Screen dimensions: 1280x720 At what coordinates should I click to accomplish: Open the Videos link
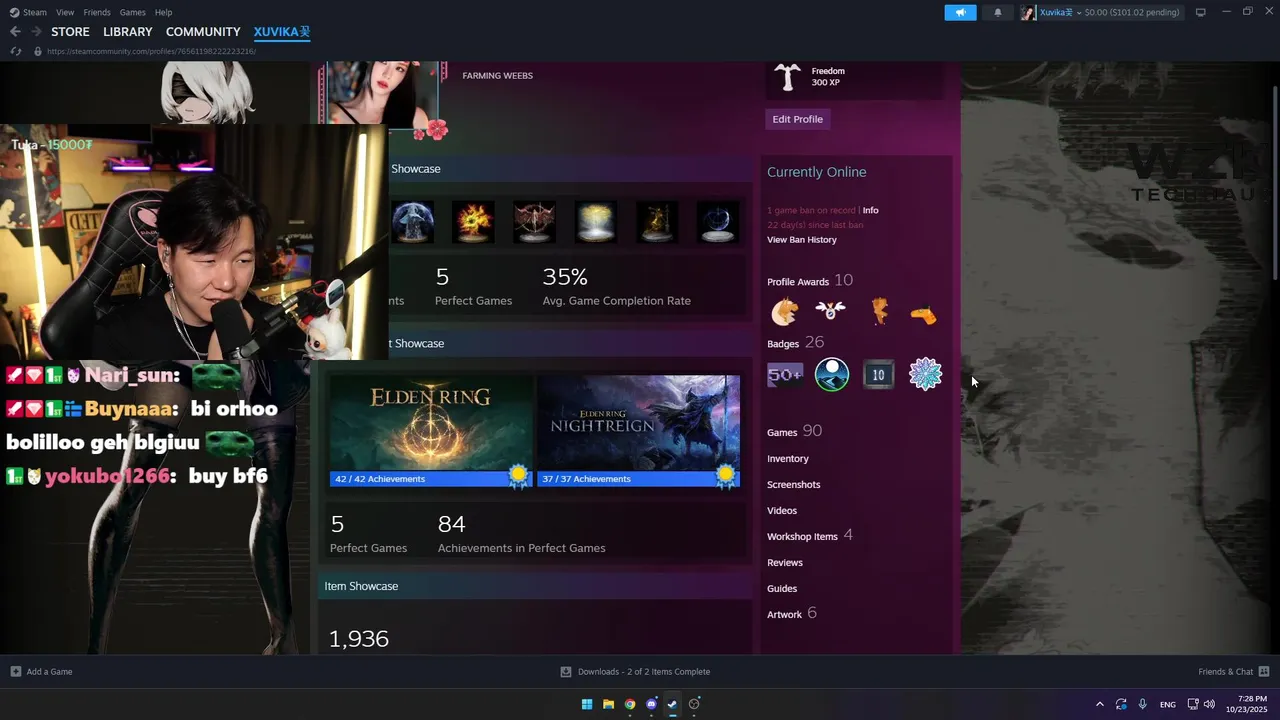(x=782, y=511)
